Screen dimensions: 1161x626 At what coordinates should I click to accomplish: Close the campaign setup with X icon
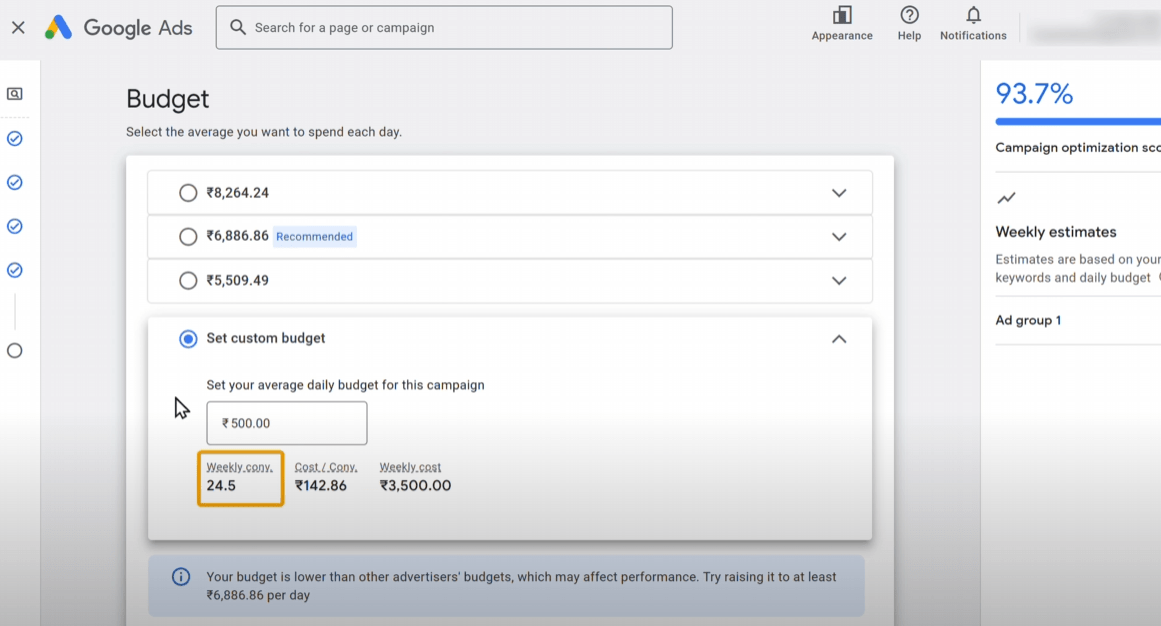click(x=18, y=28)
